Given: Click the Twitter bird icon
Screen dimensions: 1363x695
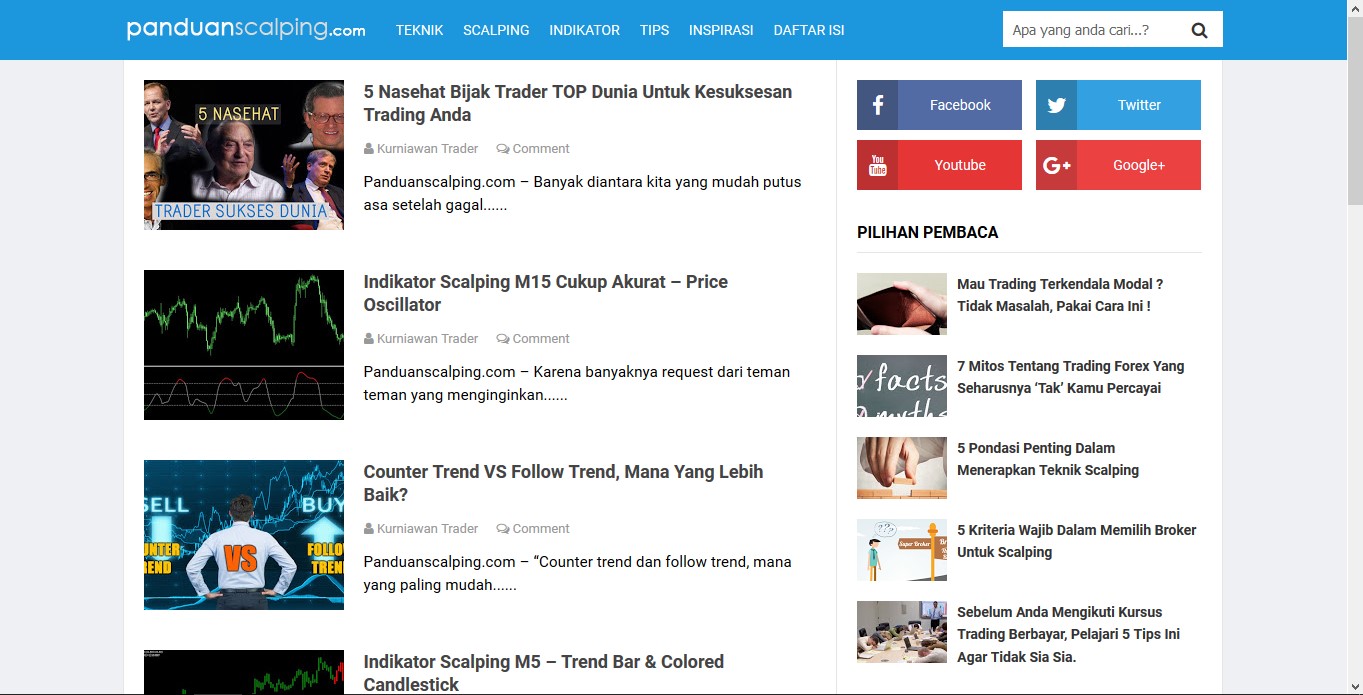Looking at the screenshot, I should [1056, 105].
